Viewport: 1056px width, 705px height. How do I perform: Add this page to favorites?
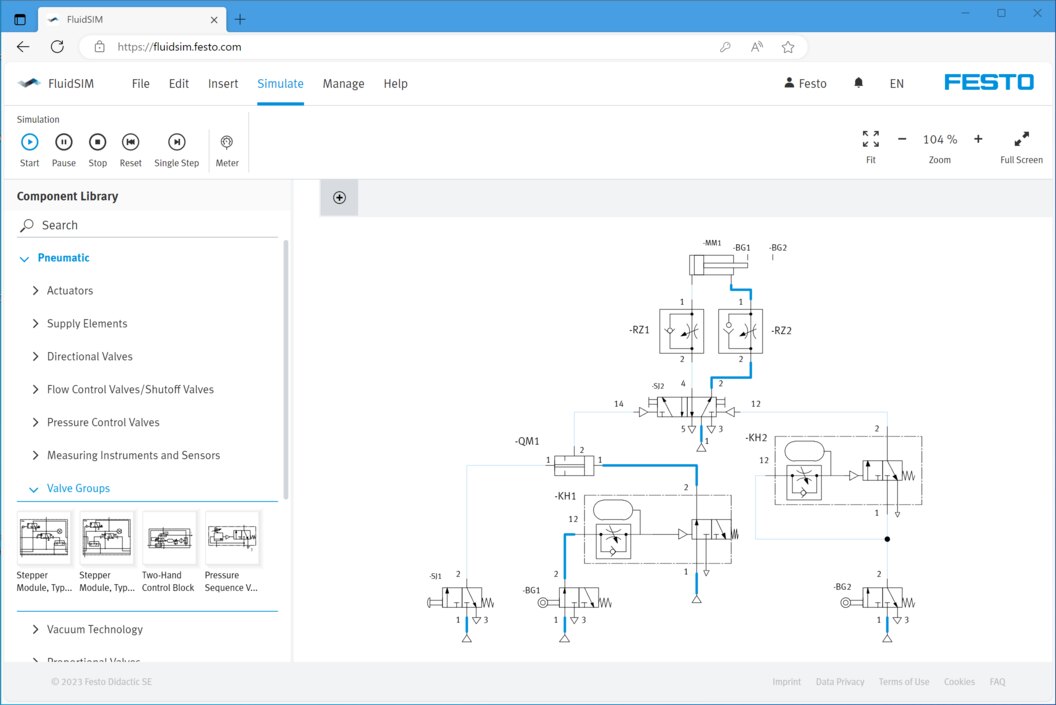point(788,46)
